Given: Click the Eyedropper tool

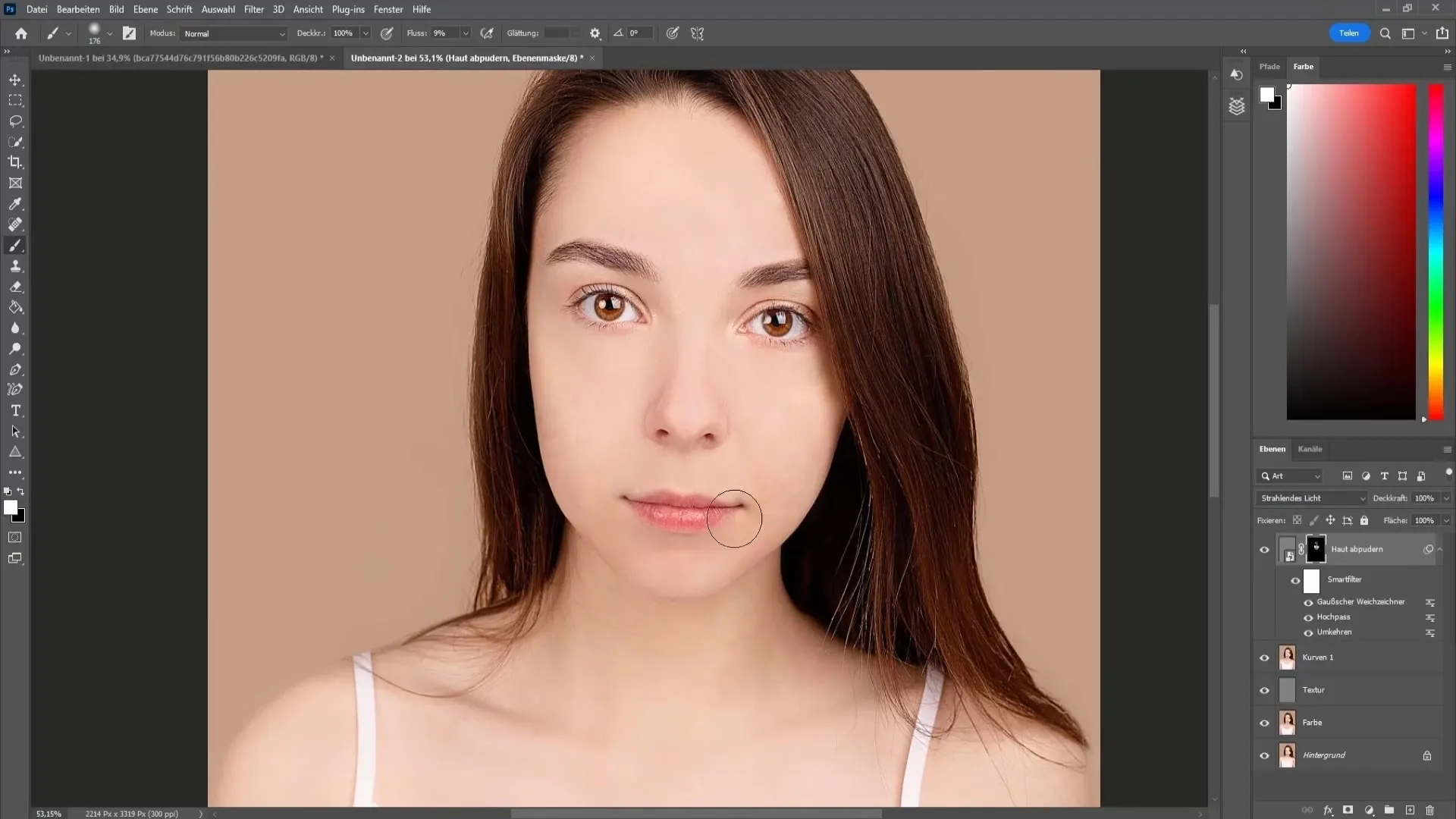Looking at the screenshot, I should click(x=15, y=203).
